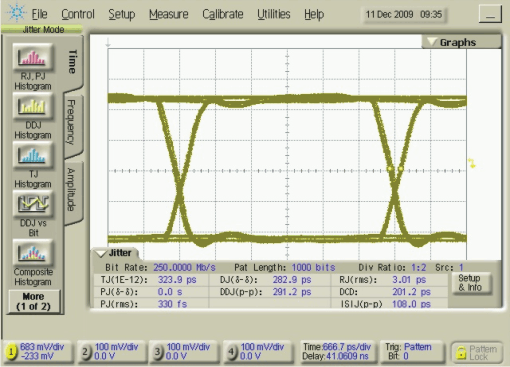
Task: Click the RJ(rms) 3.01 ps value
Action: click(x=409, y=280)
